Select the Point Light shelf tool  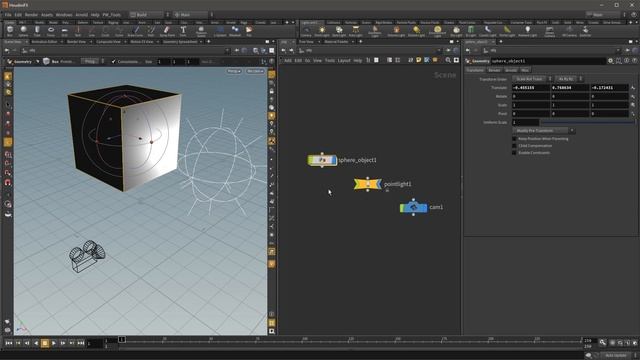322,31
